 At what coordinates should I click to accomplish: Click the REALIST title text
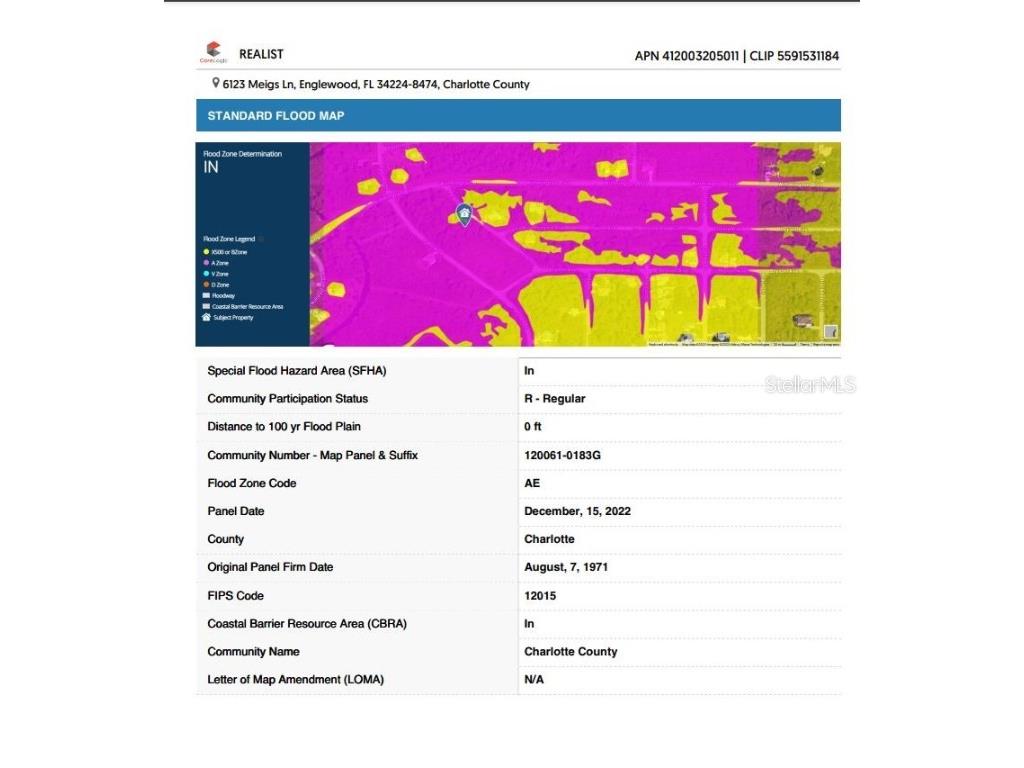click(261, 54)
